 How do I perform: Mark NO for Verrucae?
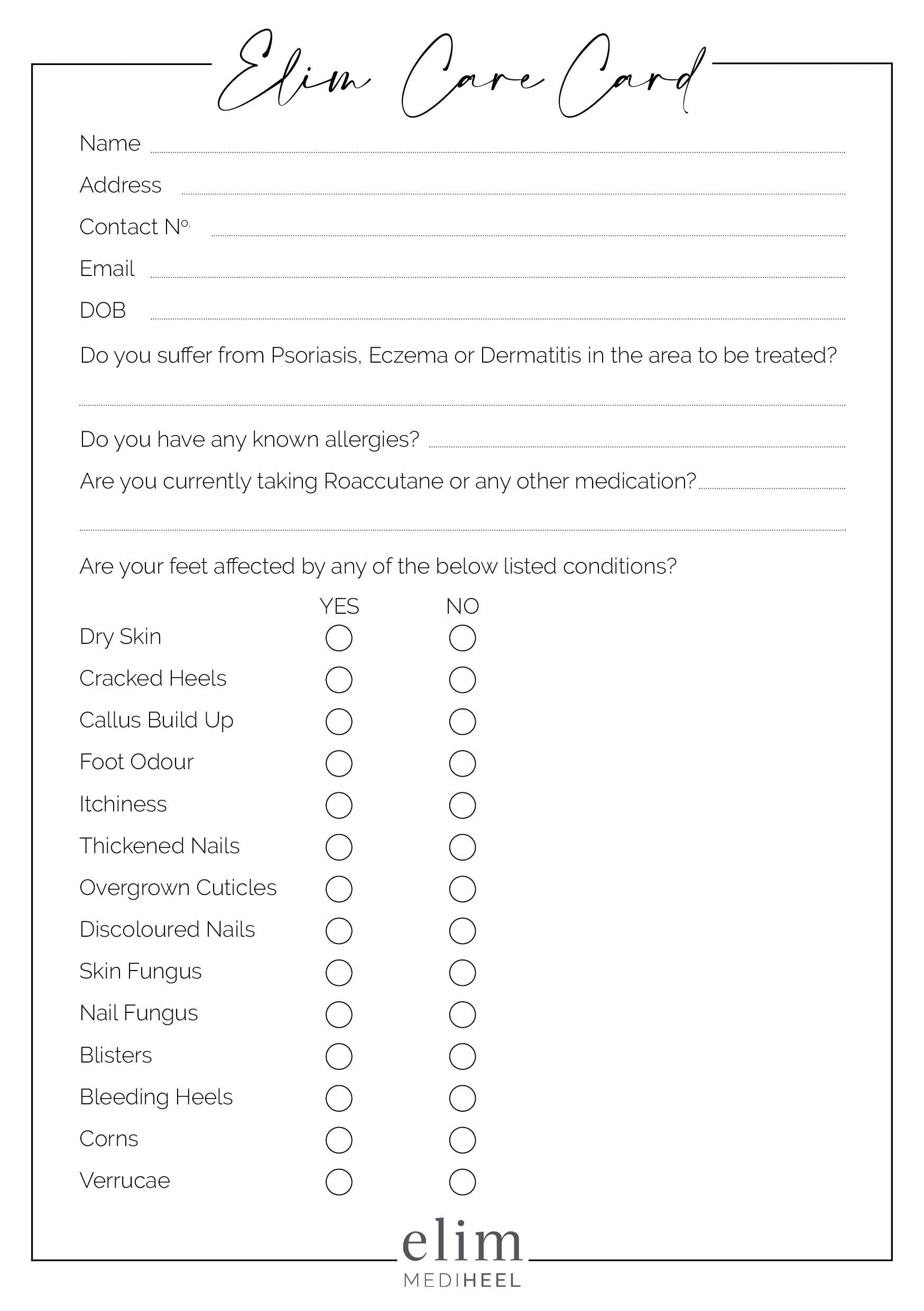pos(462,1182)
